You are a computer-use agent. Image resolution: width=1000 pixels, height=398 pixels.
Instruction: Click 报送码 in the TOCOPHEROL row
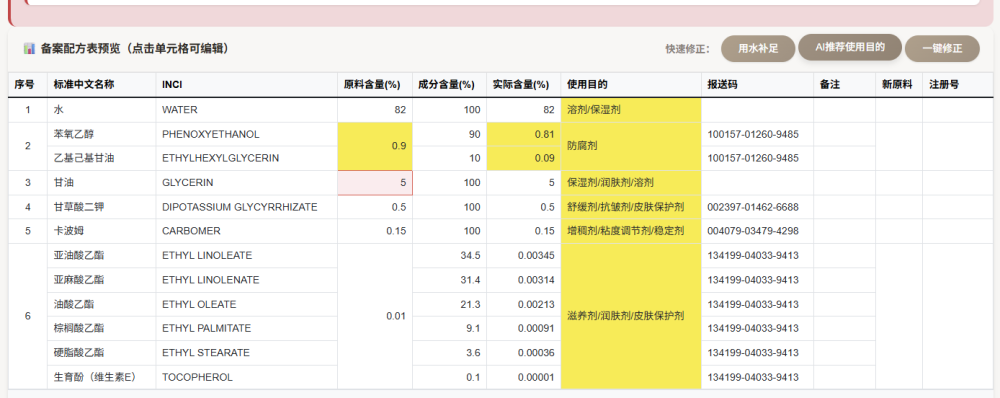tap(758, 378)
